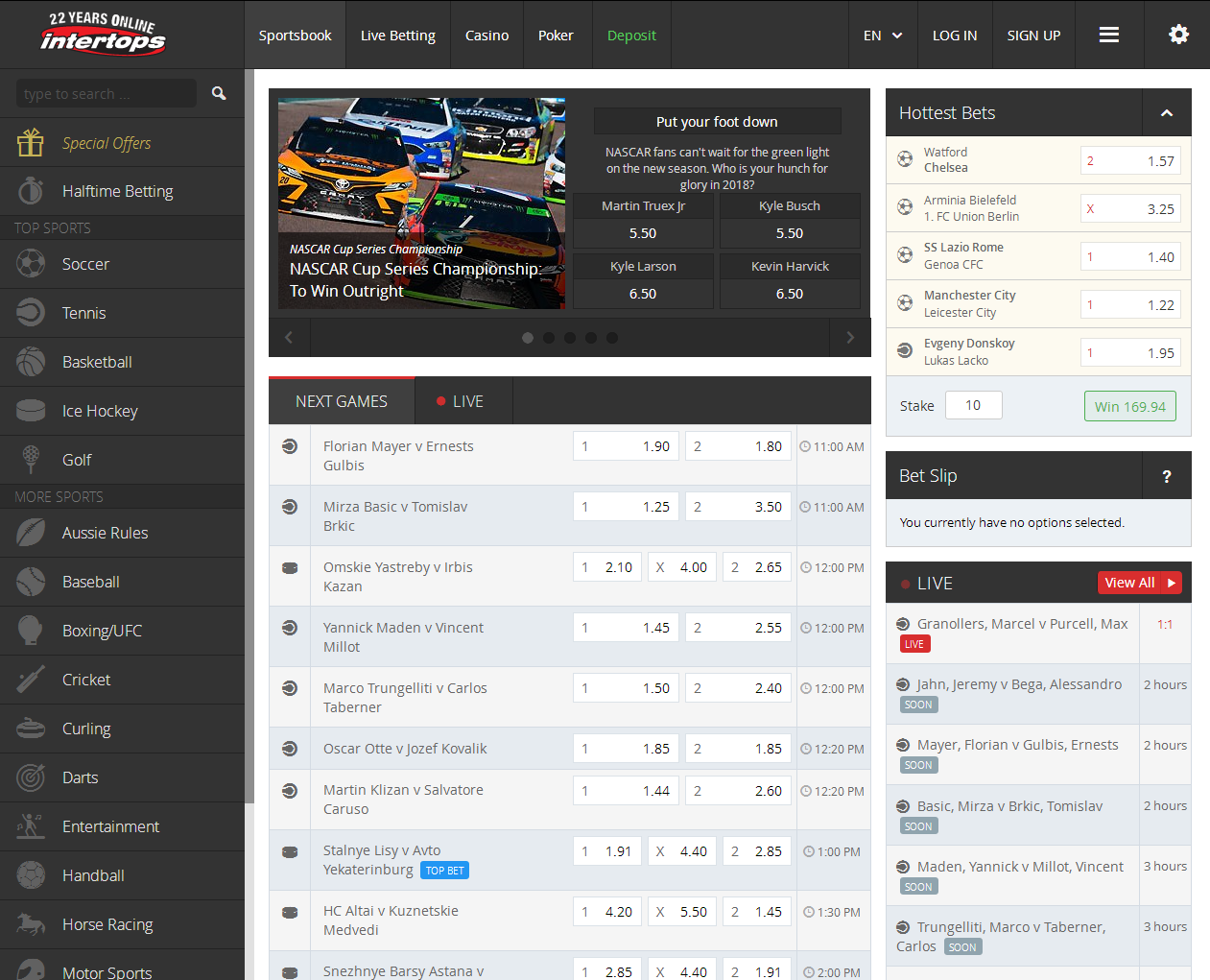The height and width of the screenshot is (980, 1210).
Task: Open the Poker tab
Action: pos(556,36)
